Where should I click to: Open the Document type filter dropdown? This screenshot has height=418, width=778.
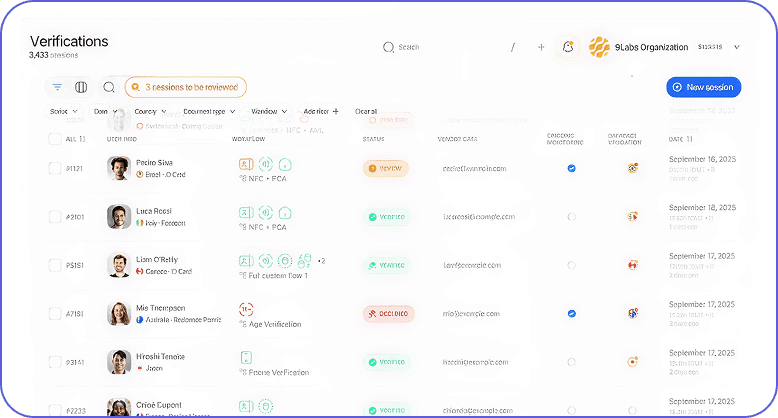click(209, 111)
